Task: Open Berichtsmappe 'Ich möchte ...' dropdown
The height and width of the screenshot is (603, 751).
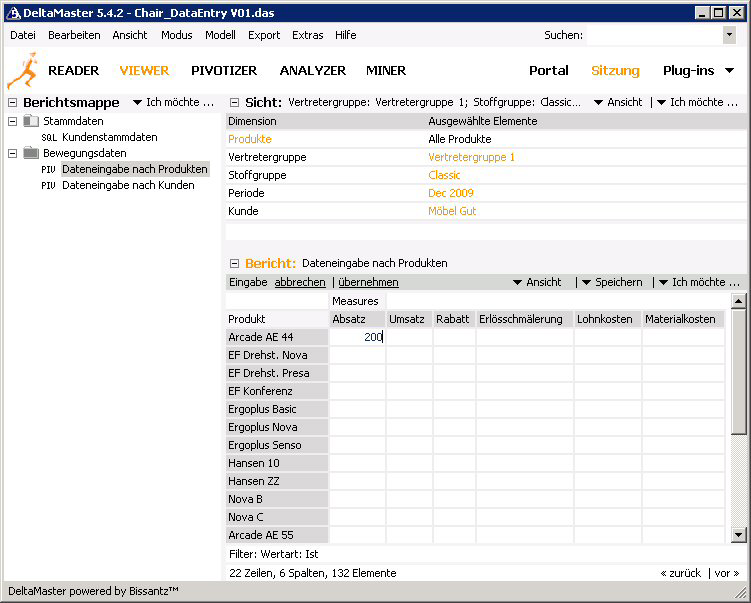Action: [173, 102]
